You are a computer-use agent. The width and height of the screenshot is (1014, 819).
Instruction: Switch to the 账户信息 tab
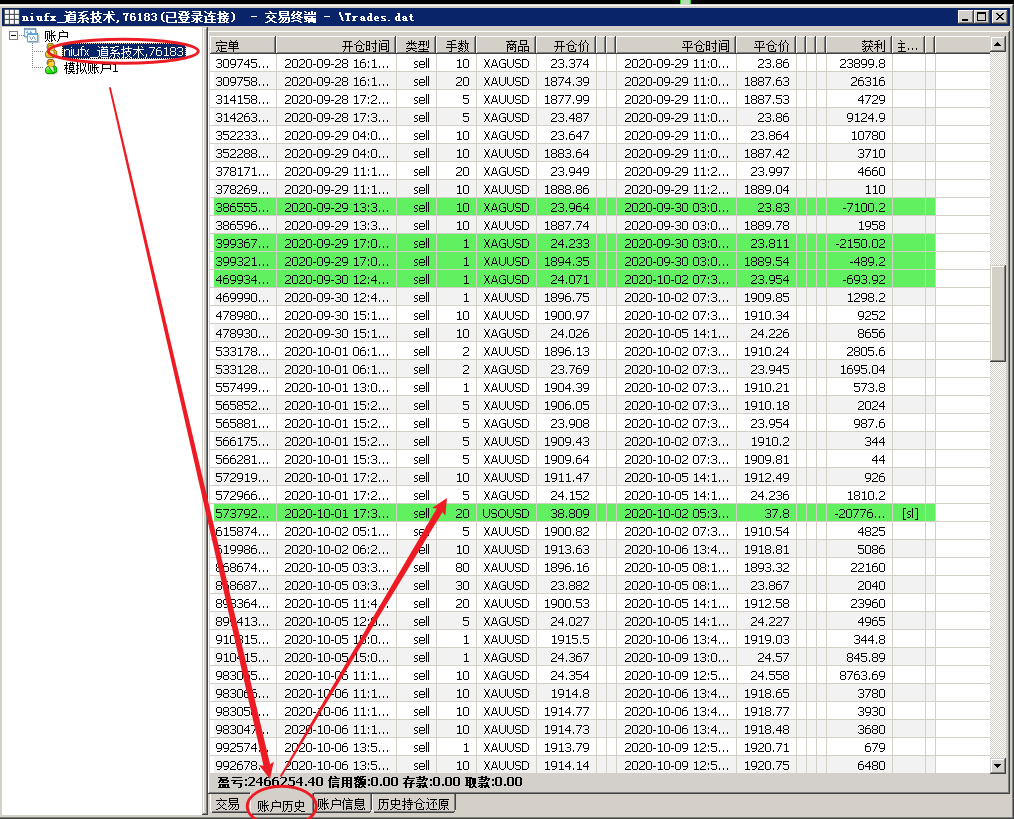point(341,804)
